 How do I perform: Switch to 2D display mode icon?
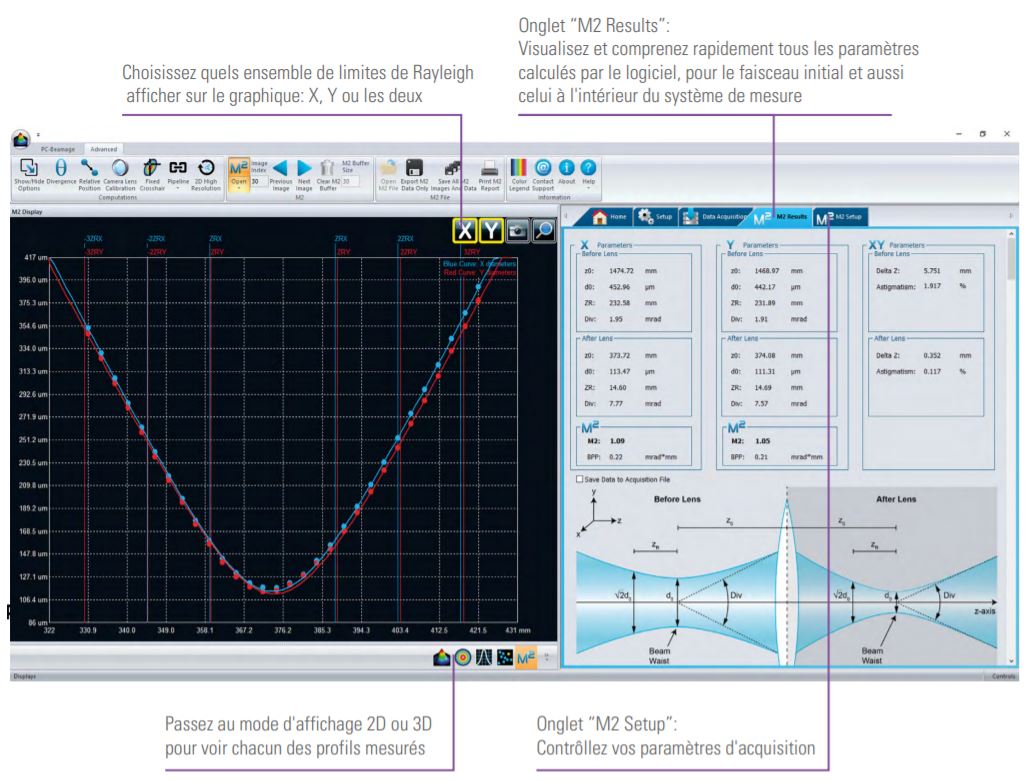click(462, 657)
